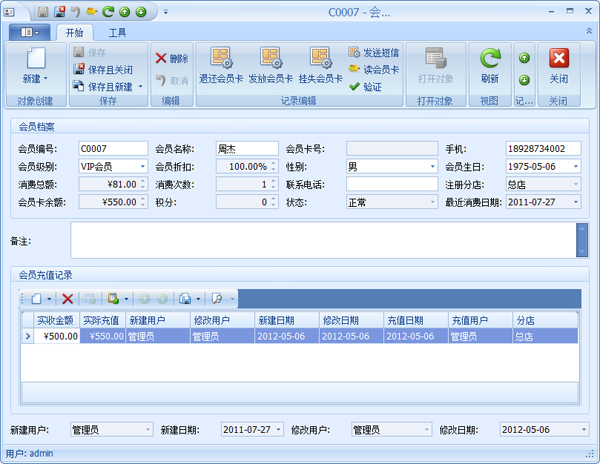Expand the 保存且新建 dropdown arrow
This screenshot has width=600, height=464.
tap(140, 87)
